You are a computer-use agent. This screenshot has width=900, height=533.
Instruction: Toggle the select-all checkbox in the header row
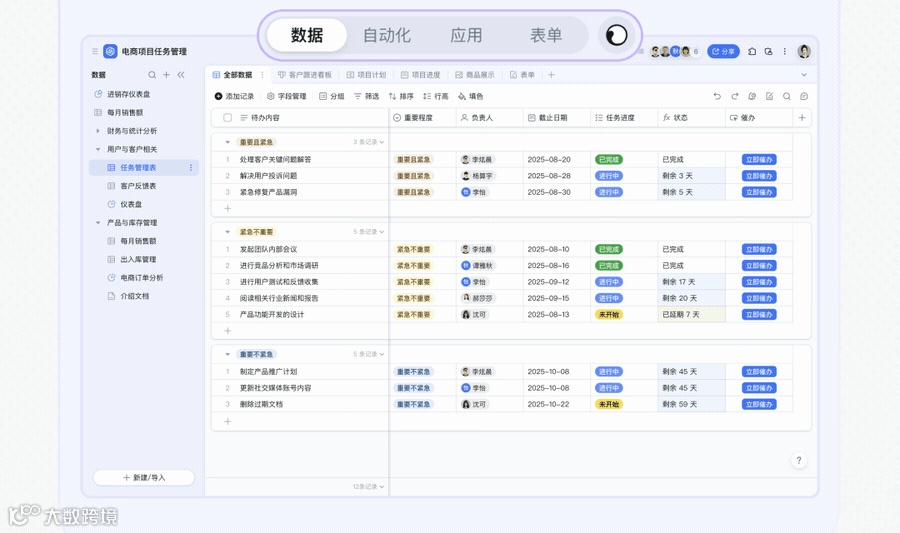pyautogui.click(x=227, y=118)
